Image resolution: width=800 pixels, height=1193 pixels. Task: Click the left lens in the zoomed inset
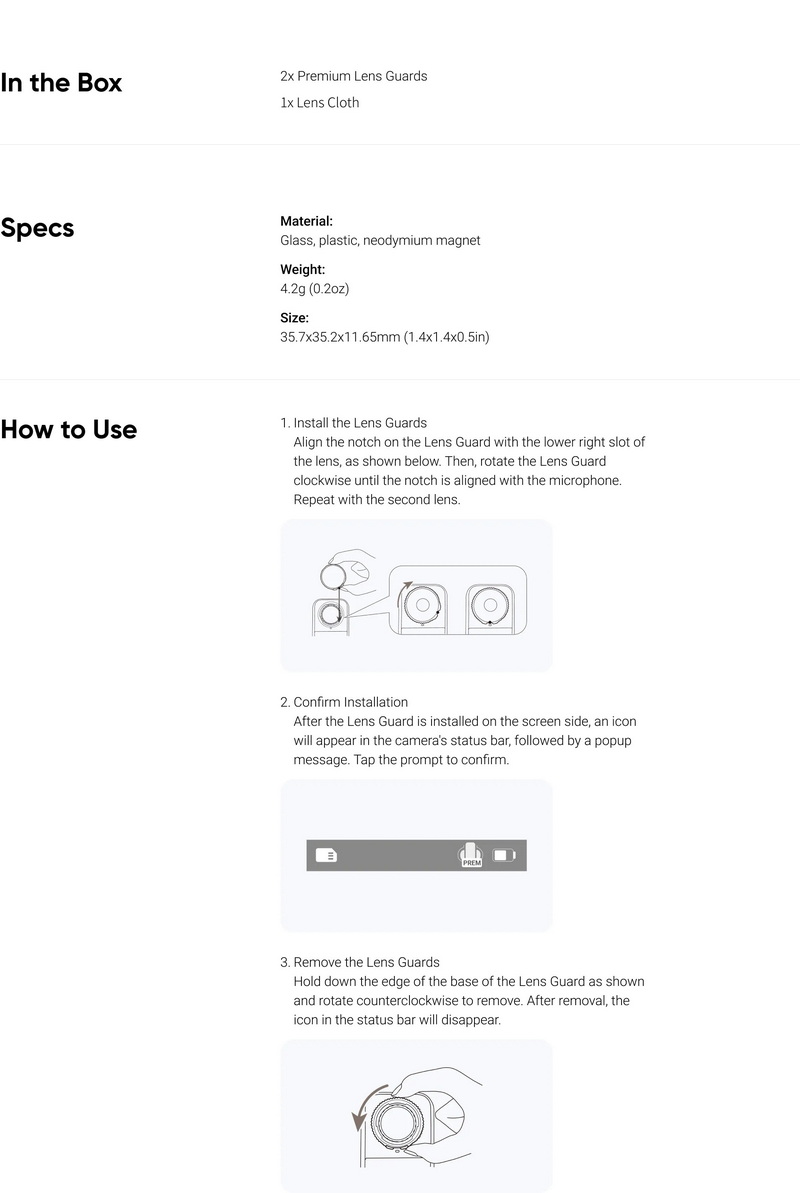(423, 606)
